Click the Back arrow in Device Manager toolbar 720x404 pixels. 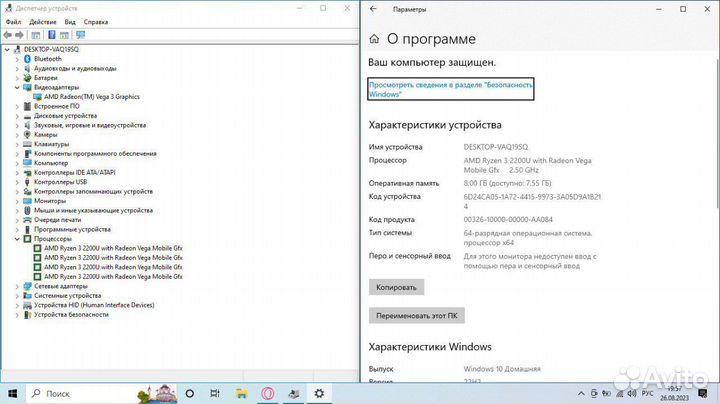(7, 35)
